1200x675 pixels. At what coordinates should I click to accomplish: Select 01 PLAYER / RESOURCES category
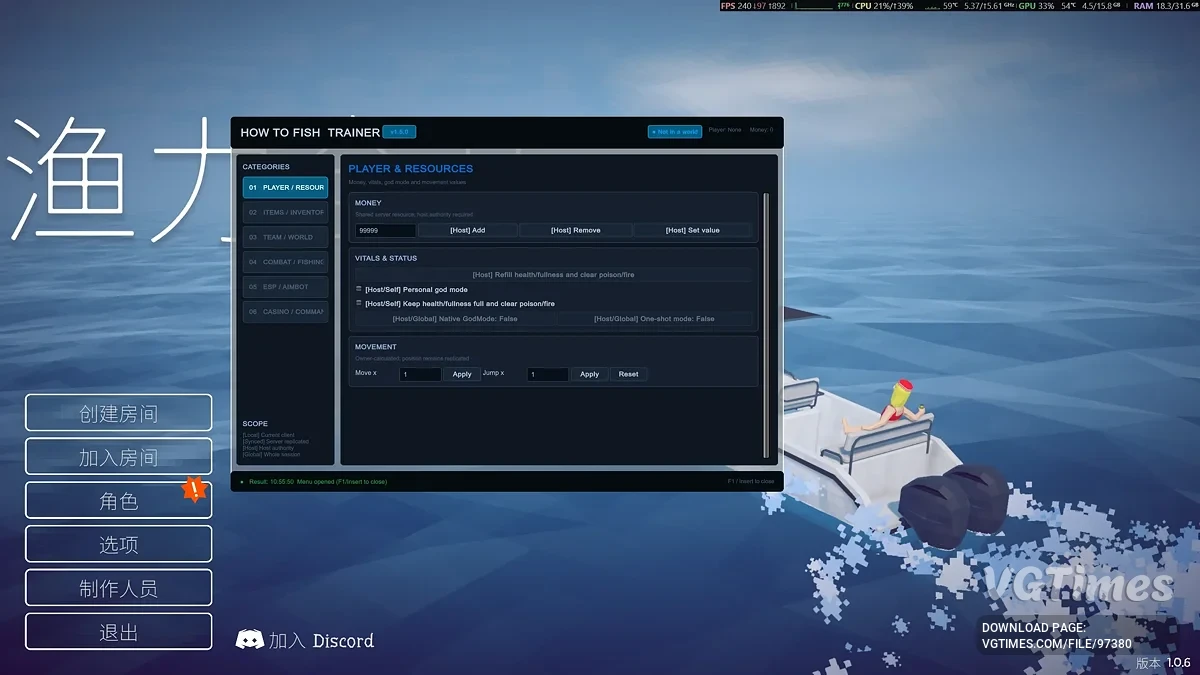[x=285, y=187]
